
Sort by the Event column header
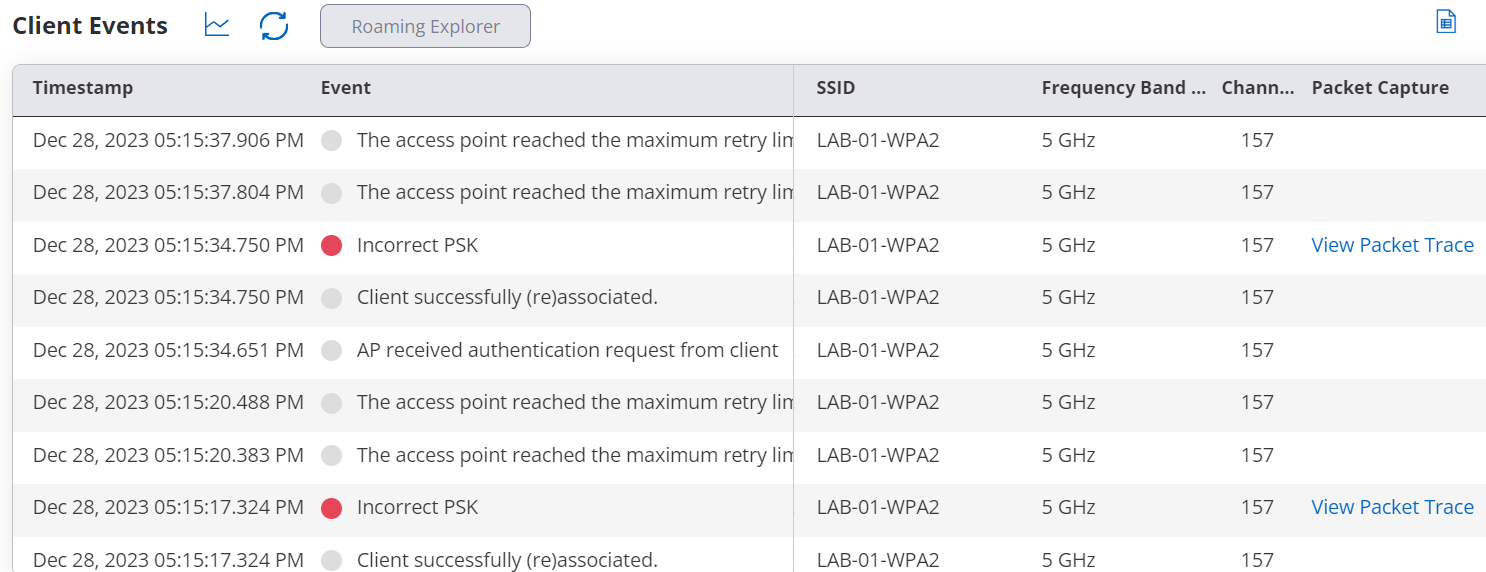(346, 88)
